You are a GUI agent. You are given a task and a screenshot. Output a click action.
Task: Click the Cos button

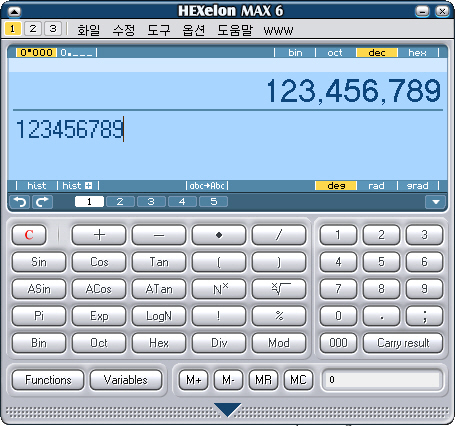(x=99, y=262)
